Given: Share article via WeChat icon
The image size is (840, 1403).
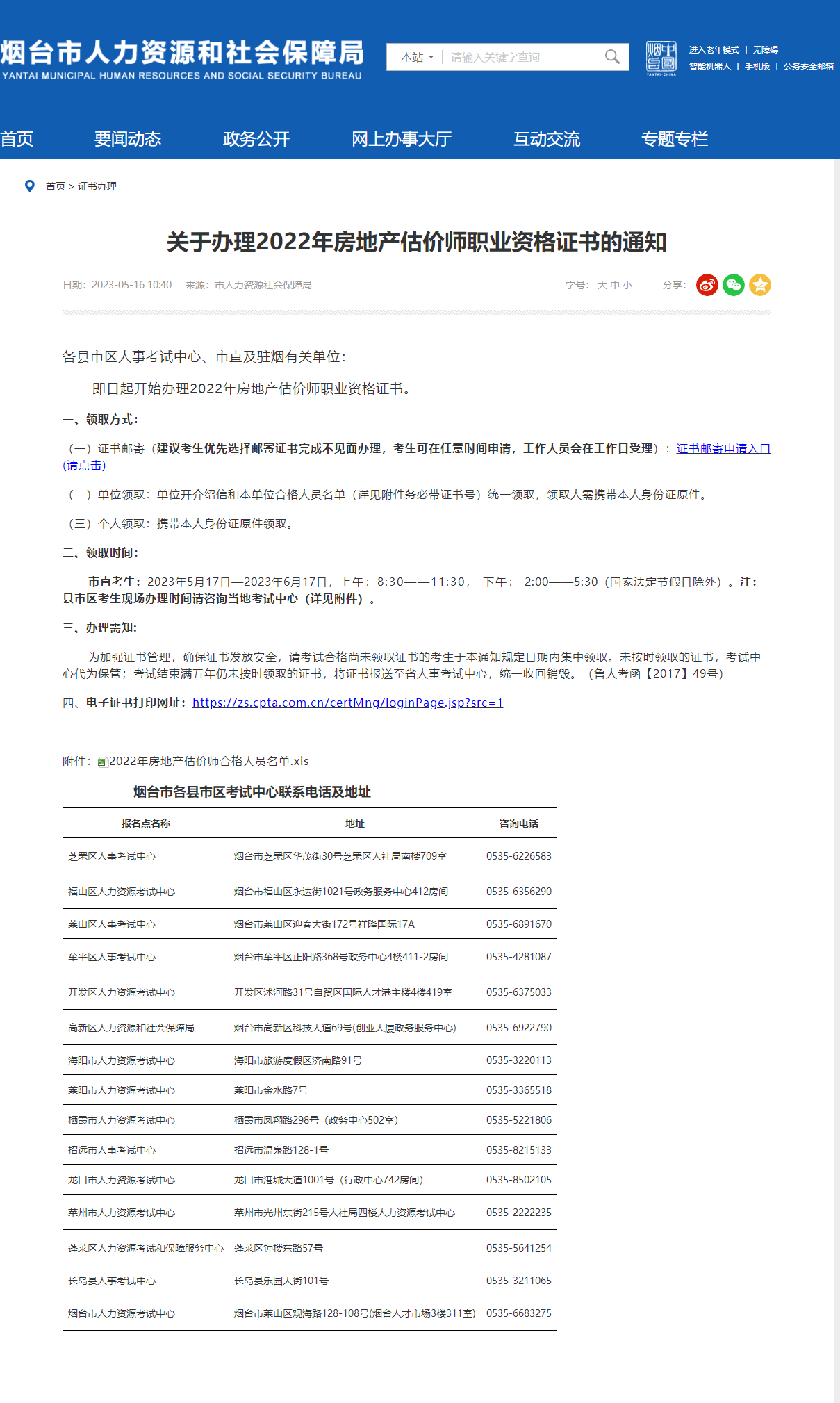Looking at the screenshot, I should (733, 285).
